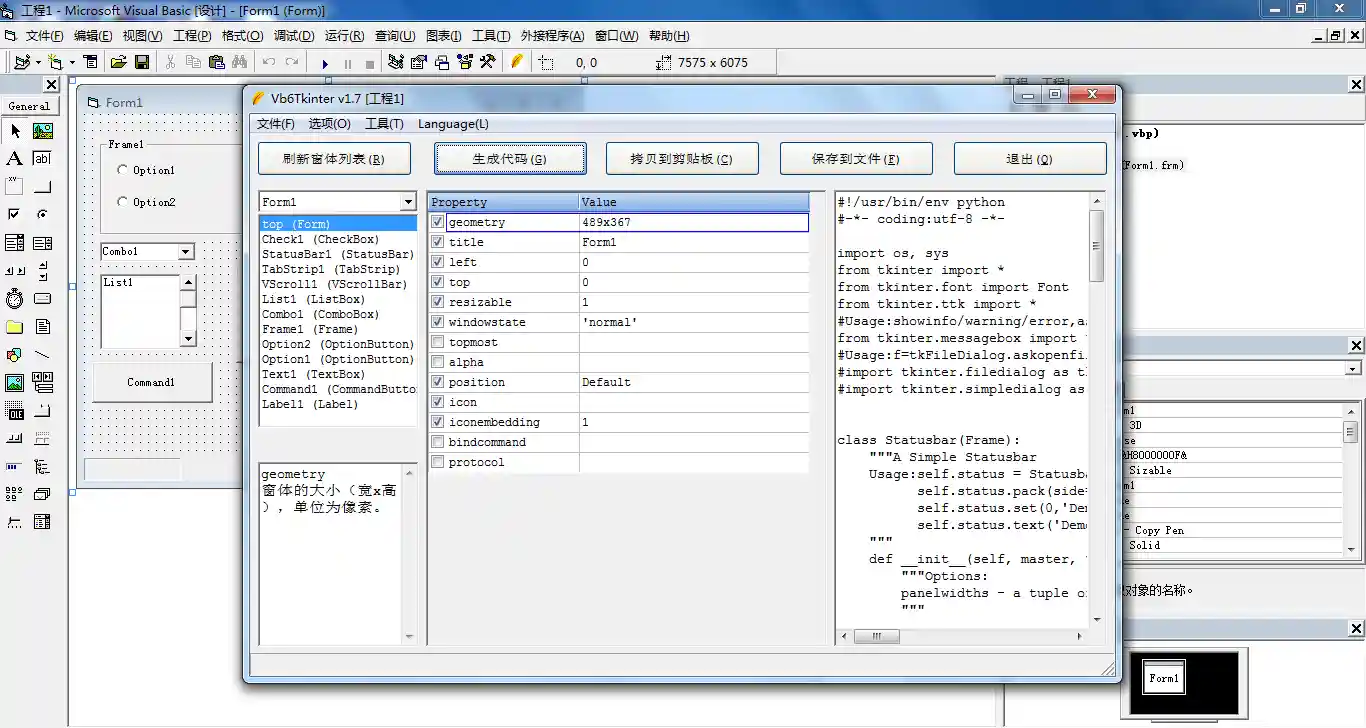Select the Label tool in the toolbox
This screenshot has height=728, width=1366.
[13, 158]
